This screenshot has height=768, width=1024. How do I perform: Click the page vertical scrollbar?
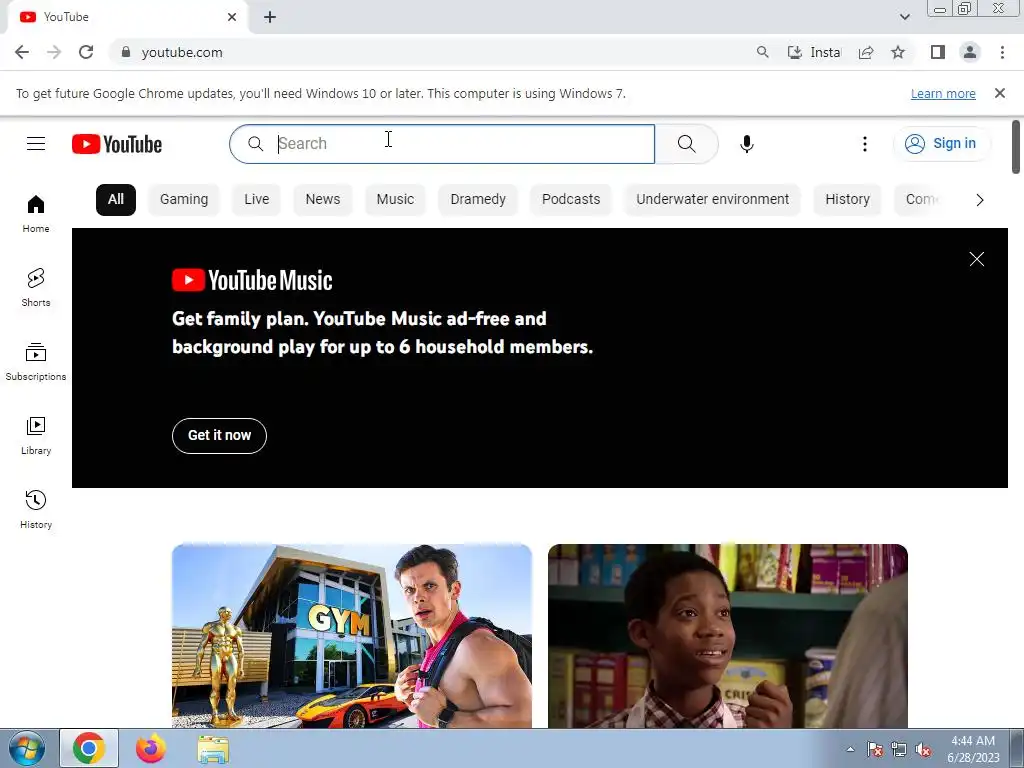pyautogui.click(x=1016, y=148)
